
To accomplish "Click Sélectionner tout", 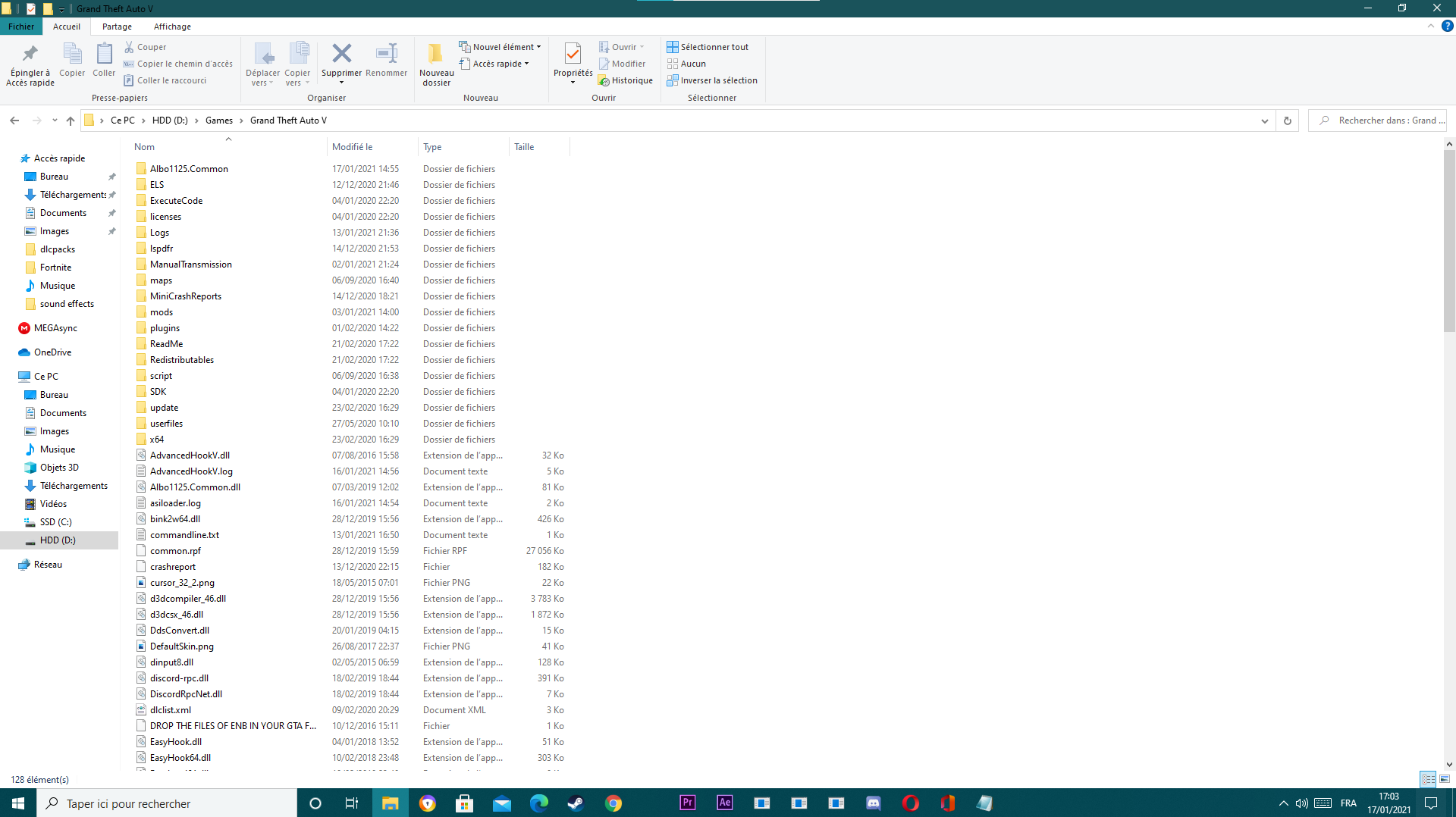I will click(x=708, y=46).
